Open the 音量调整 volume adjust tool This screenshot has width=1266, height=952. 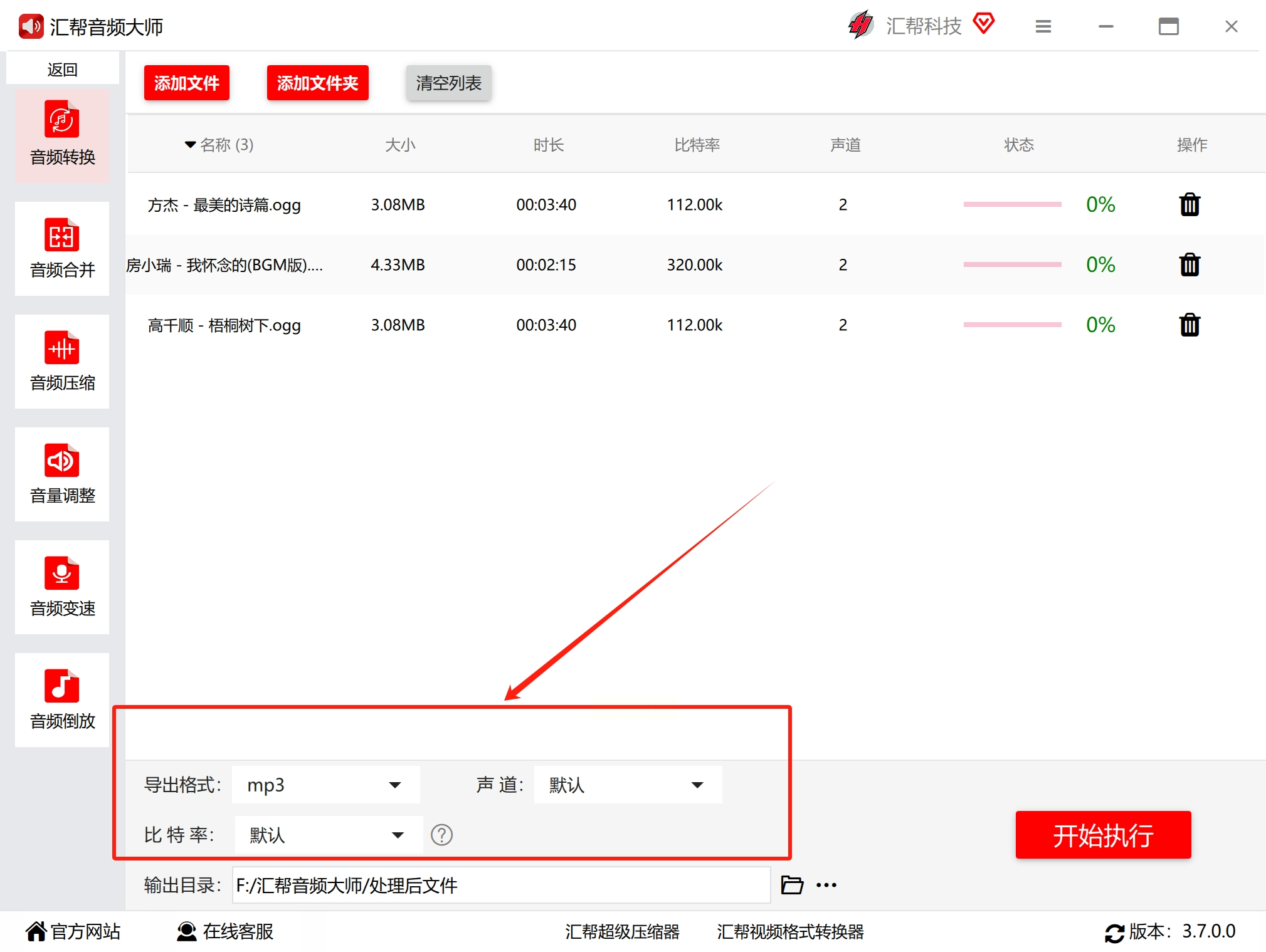pos(62,474)
